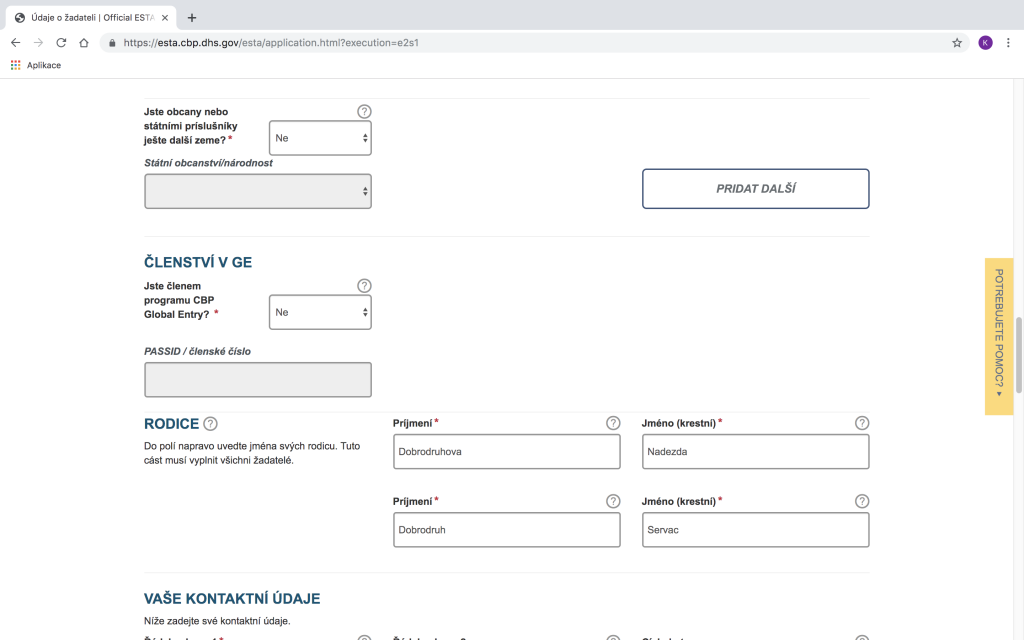
Task: Bookmark page with star icon
Action: 957,43
